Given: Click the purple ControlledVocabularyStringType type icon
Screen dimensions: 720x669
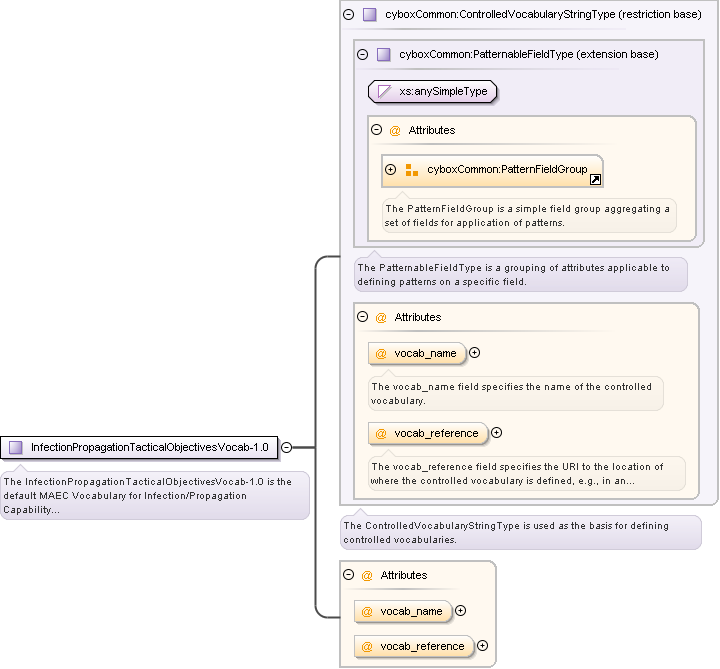Looking at the screenshot, I should (x=369, y=15).
